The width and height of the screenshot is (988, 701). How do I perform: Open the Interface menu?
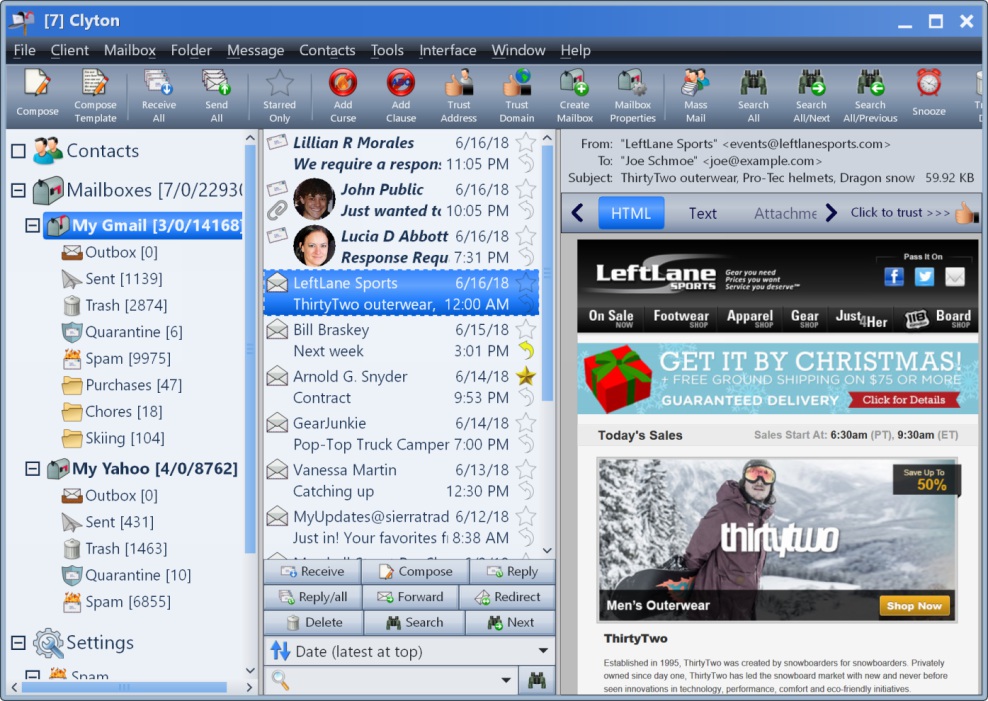tap(448, 50)
